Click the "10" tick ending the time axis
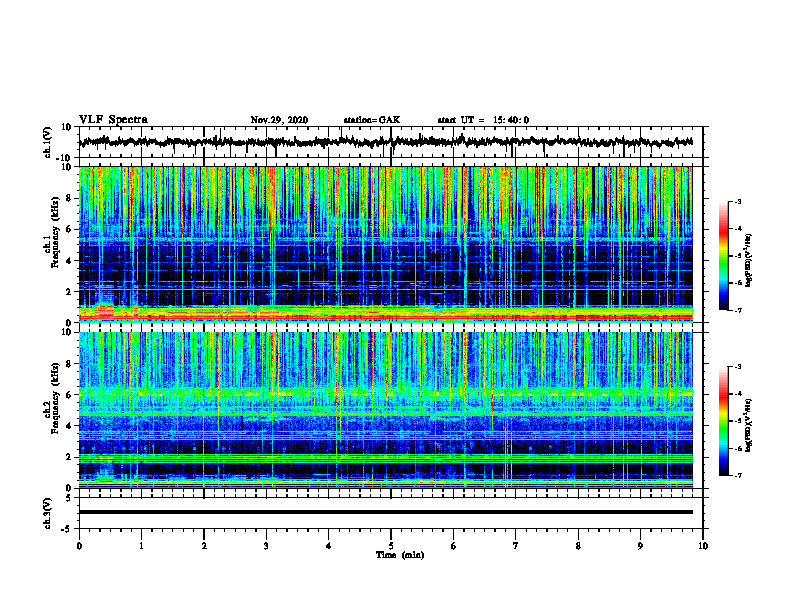 [x=703, y=546]
